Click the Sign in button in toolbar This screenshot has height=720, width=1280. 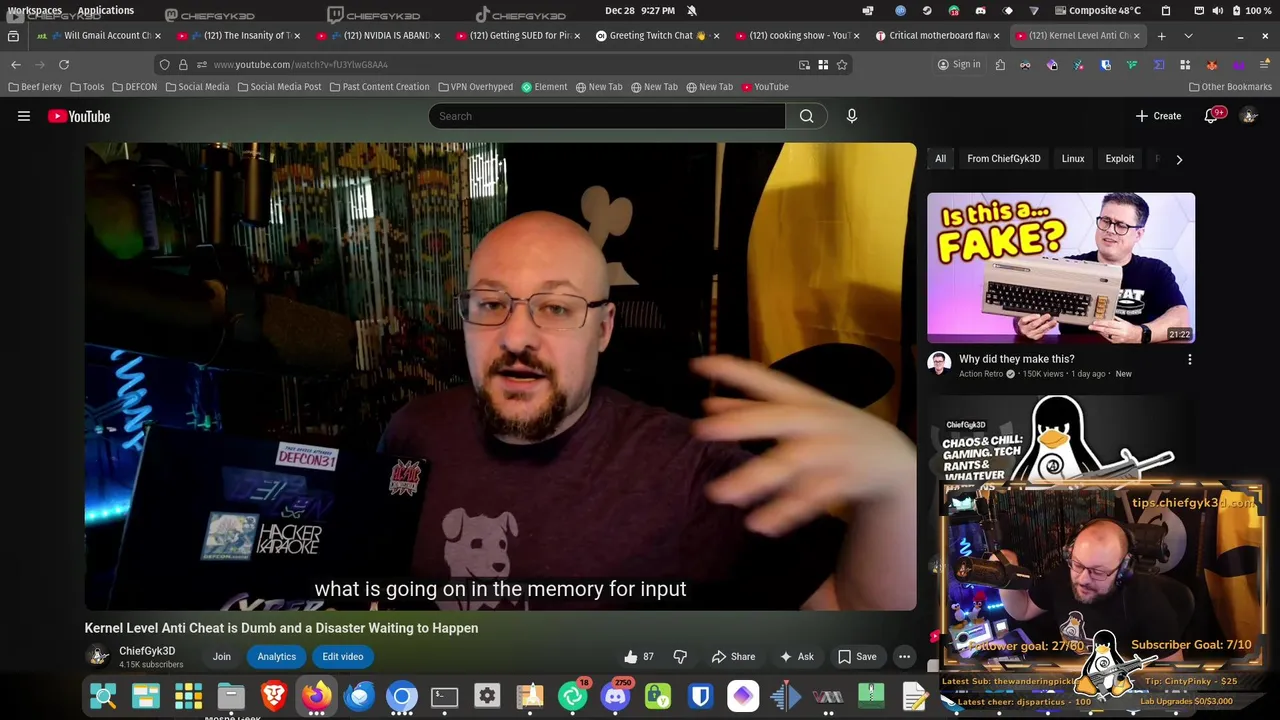click(959, 64)
